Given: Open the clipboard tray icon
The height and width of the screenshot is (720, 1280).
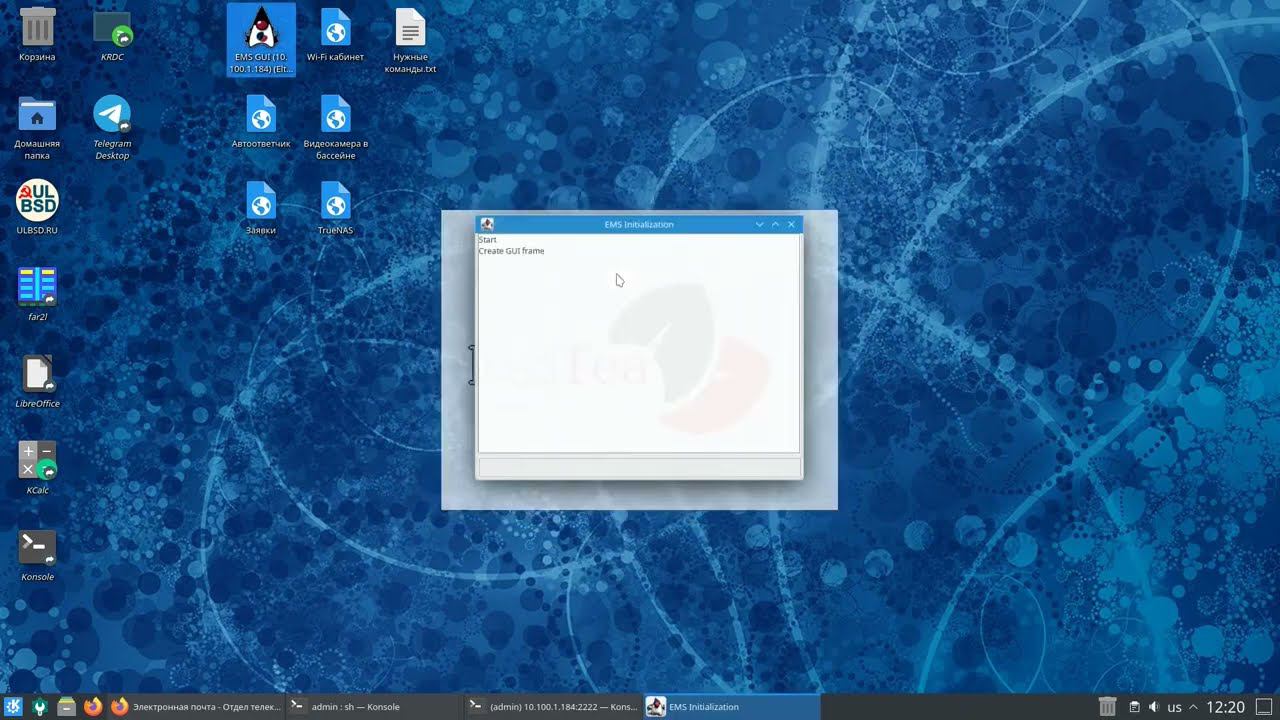Looking at the screenshot, I should (x=1134, y=707).
